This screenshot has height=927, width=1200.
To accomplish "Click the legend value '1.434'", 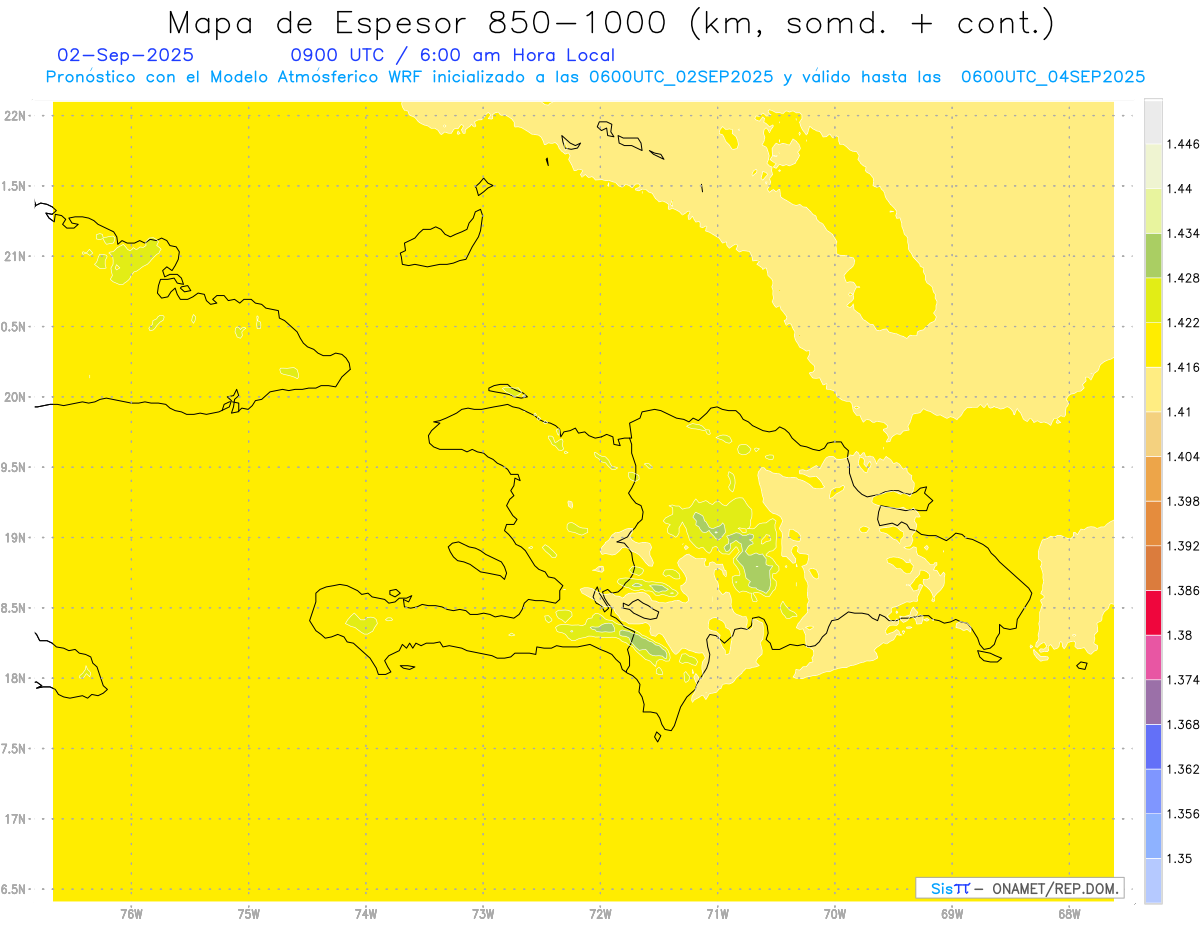I will click(1183, 233).
